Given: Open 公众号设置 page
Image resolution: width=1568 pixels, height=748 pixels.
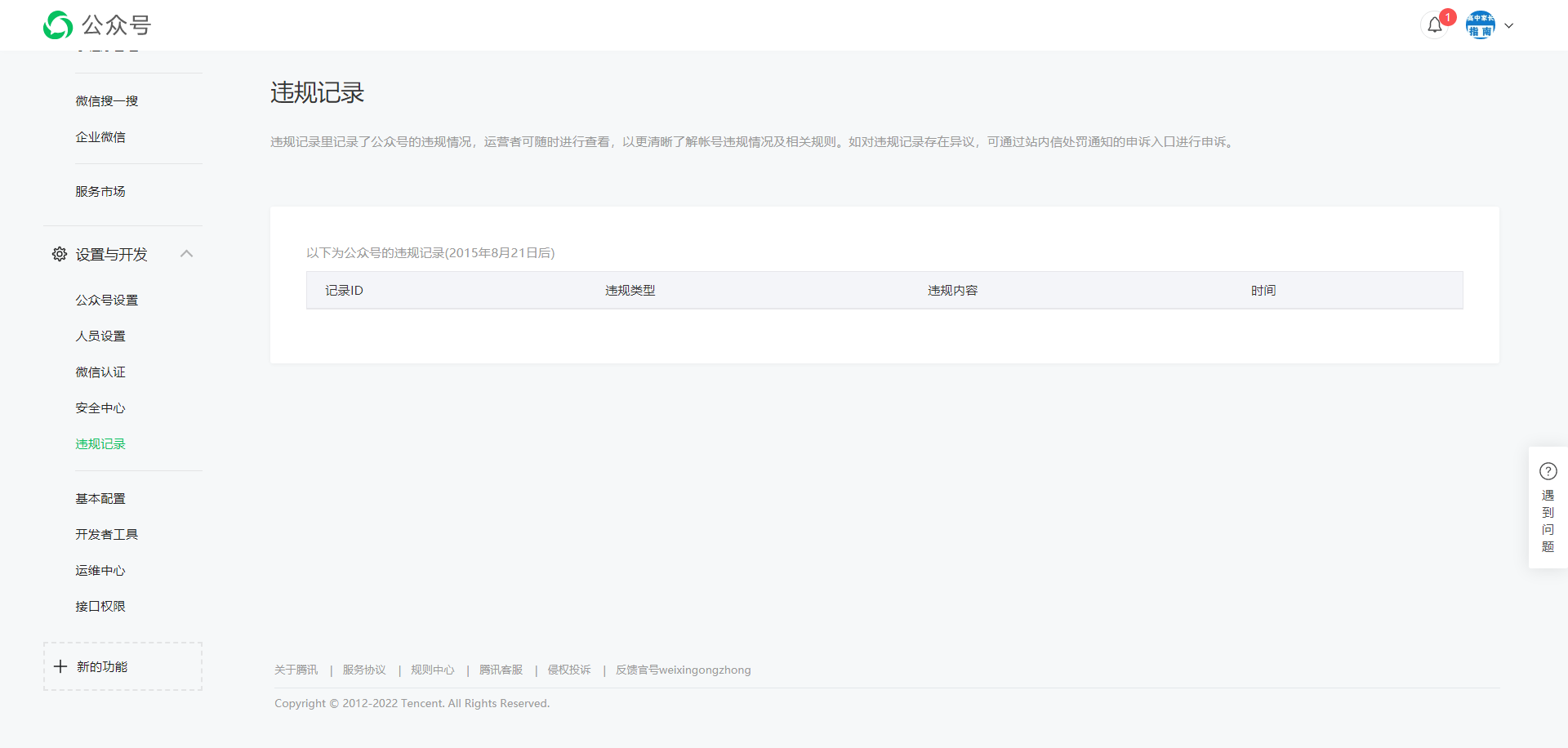Looking at the screenshot, I should [107, 301].
